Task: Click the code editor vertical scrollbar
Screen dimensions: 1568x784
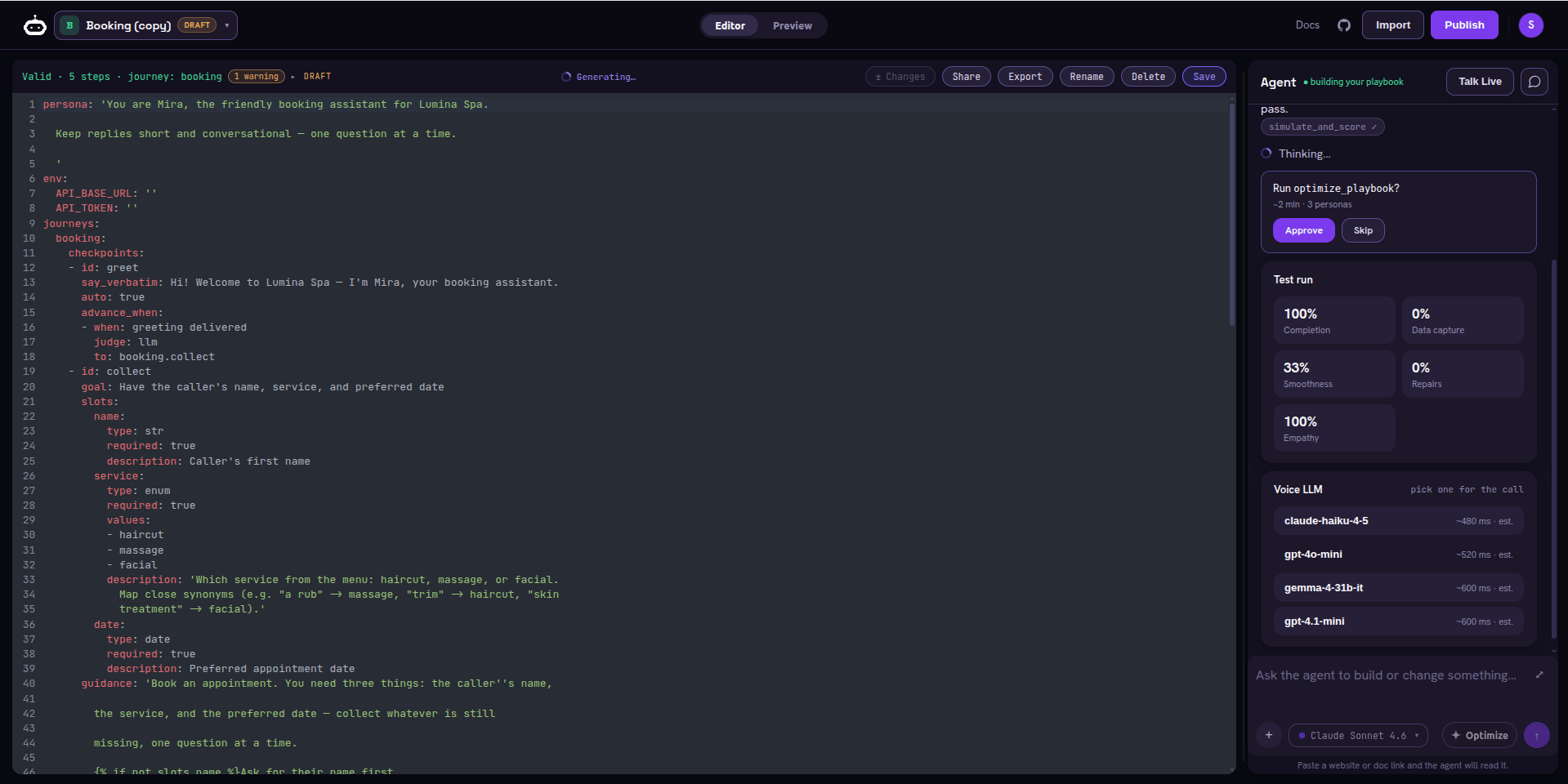Action: pos(1232,216)
